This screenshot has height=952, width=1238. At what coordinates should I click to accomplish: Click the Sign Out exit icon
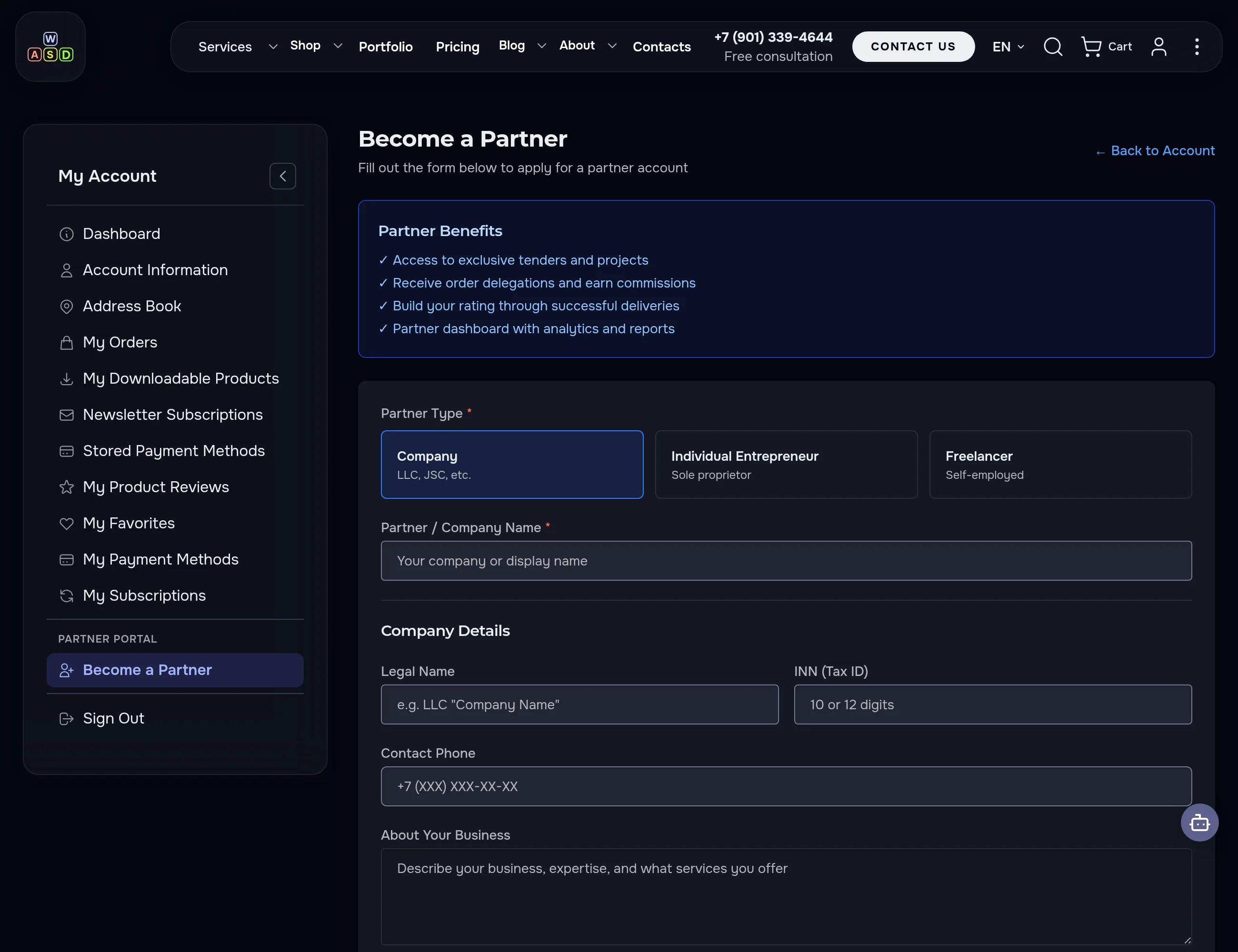point(66,719)
